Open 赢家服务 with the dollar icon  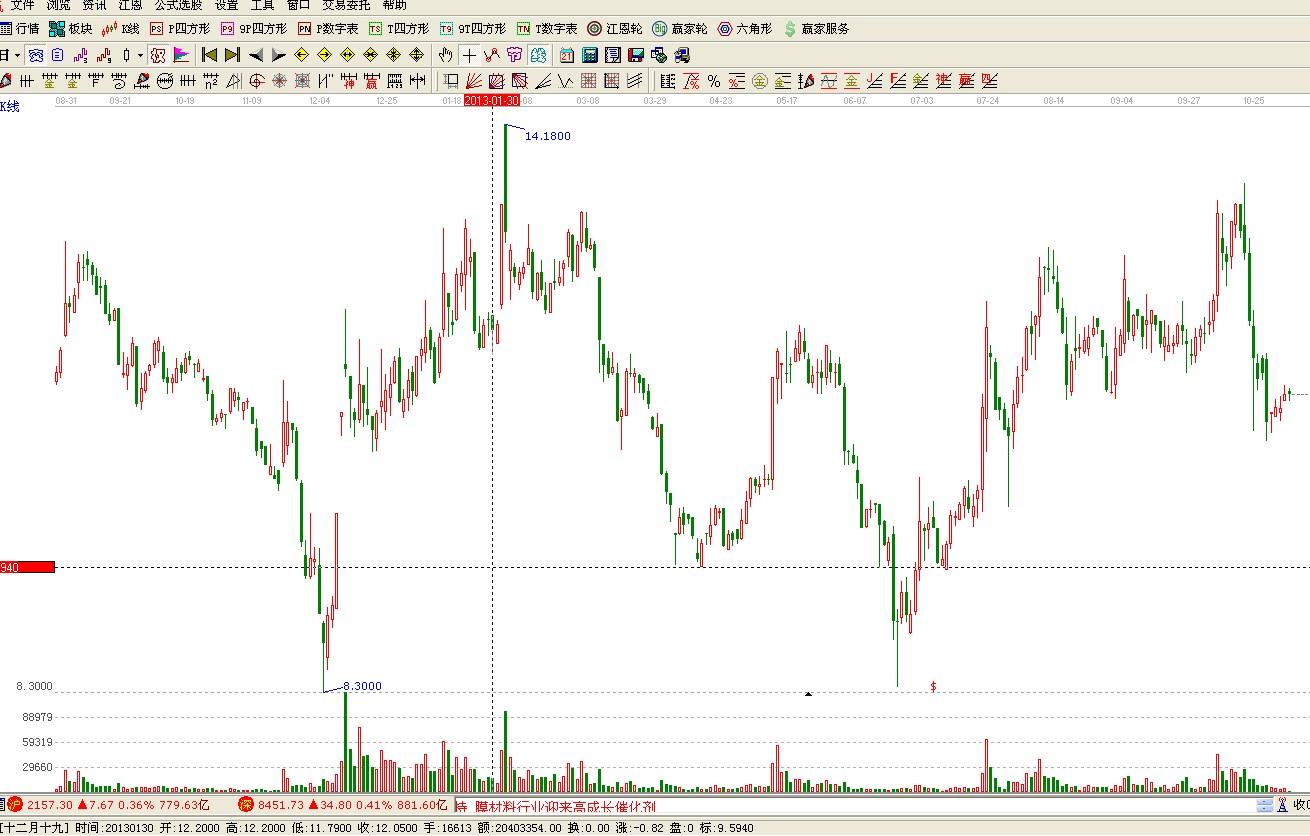pyautogui.click(x=816, y=29)
